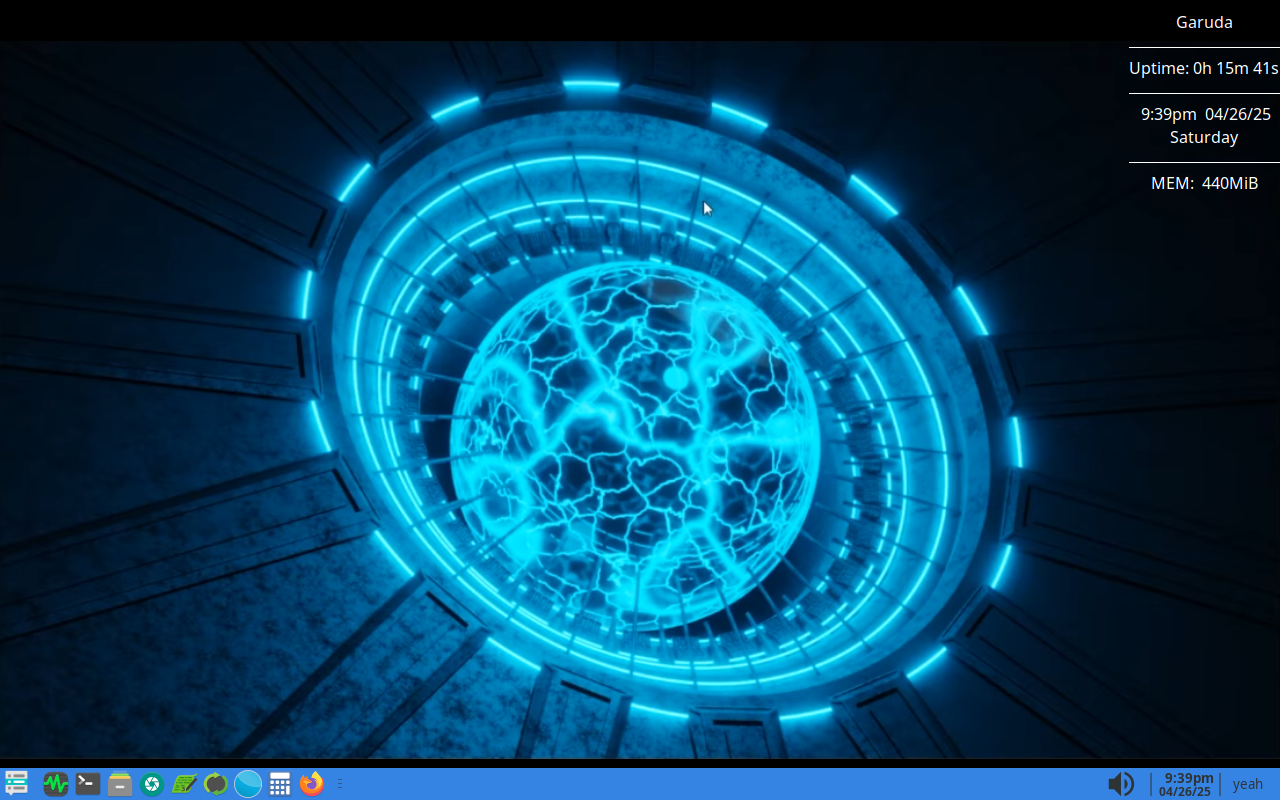The width and height of the screenshot is (1280, 800).
Task: Open the blue sphere launcher icon
Action: [248, 784]
